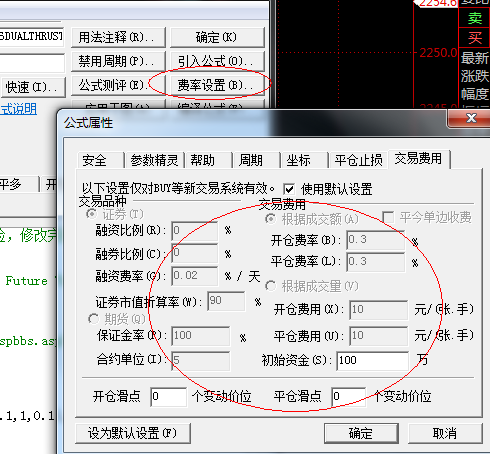Viewport: 490px width, 454px height.
Task: Click the 开仓费用(X) field
Action: pyautogui.click(x=379, y=310)
